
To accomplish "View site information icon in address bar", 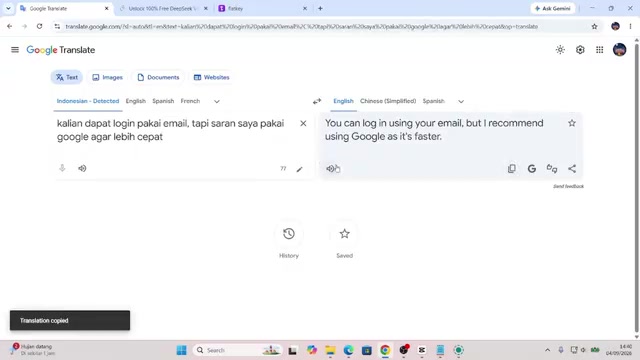I will coord(57,27).
